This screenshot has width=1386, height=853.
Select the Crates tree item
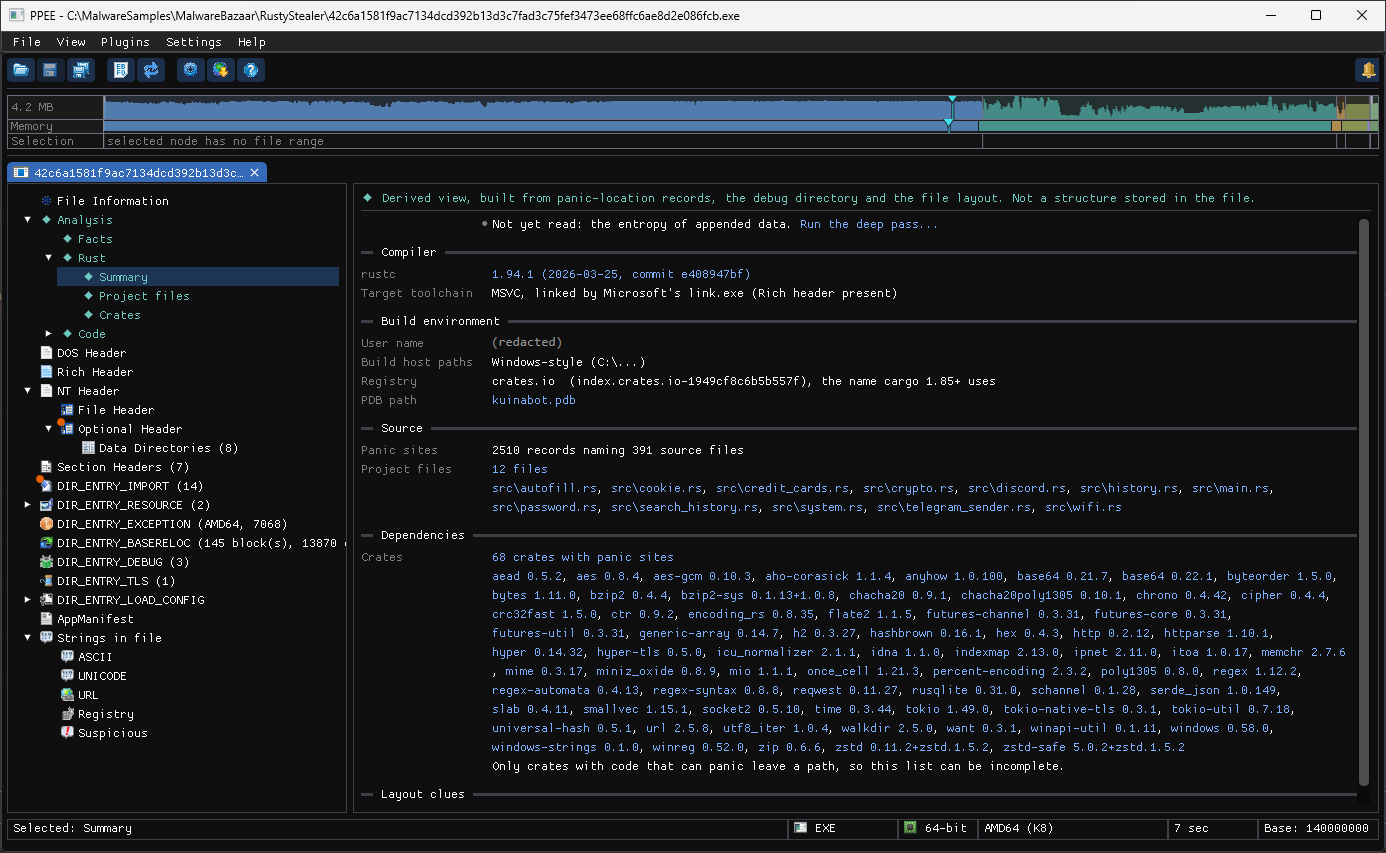pos(120,315)
